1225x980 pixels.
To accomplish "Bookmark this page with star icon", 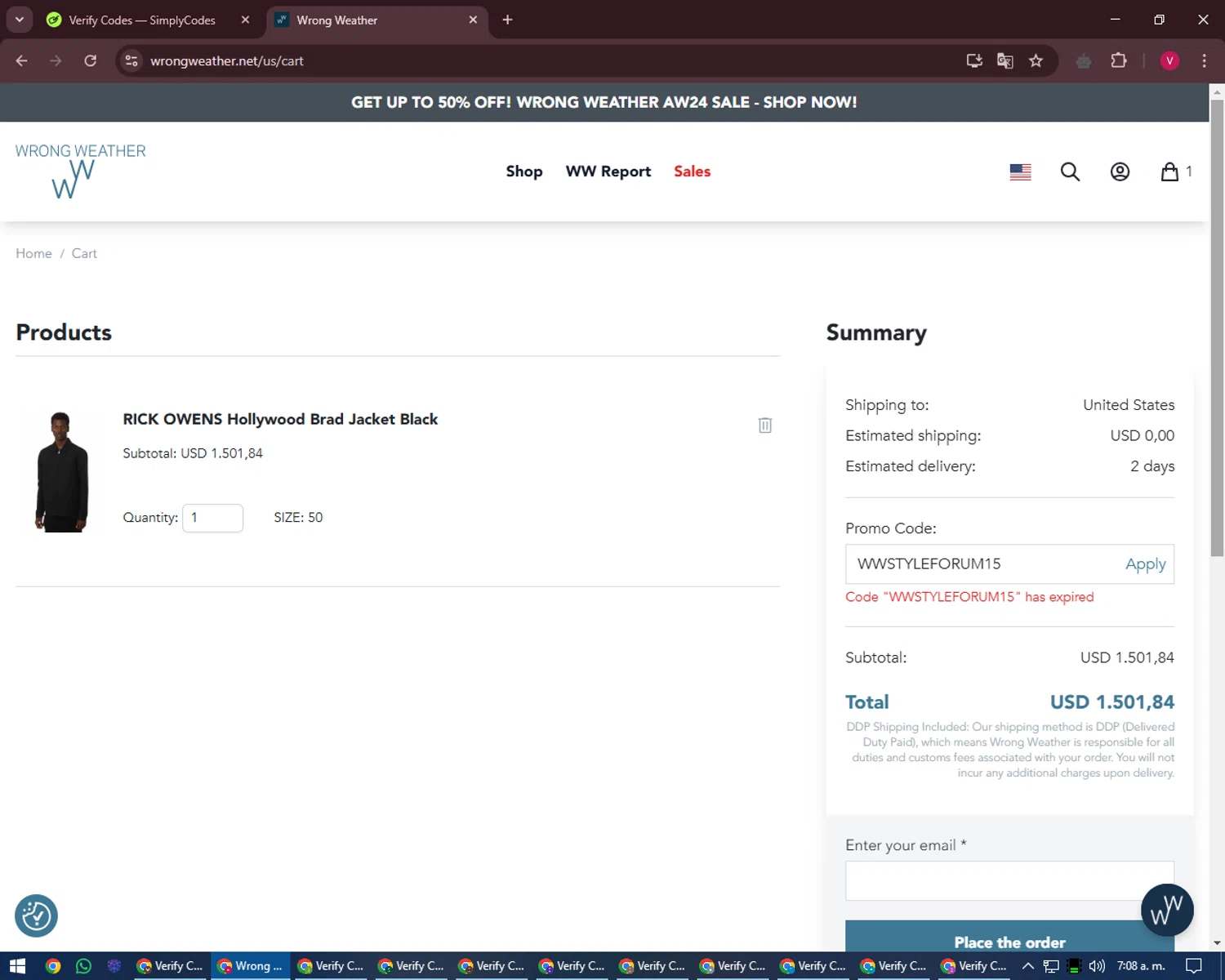I will point(1036,60).
